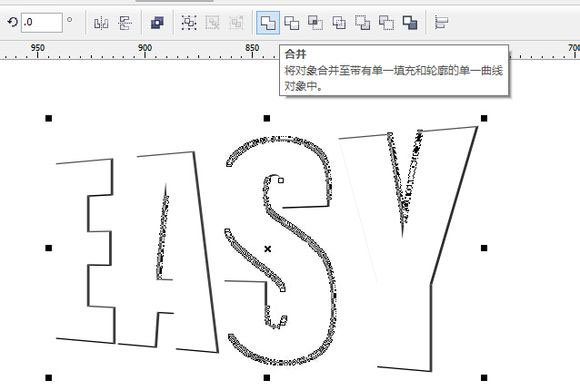Click the selection center X marker
Screen dimensions: 580x390
click(268, 249)
